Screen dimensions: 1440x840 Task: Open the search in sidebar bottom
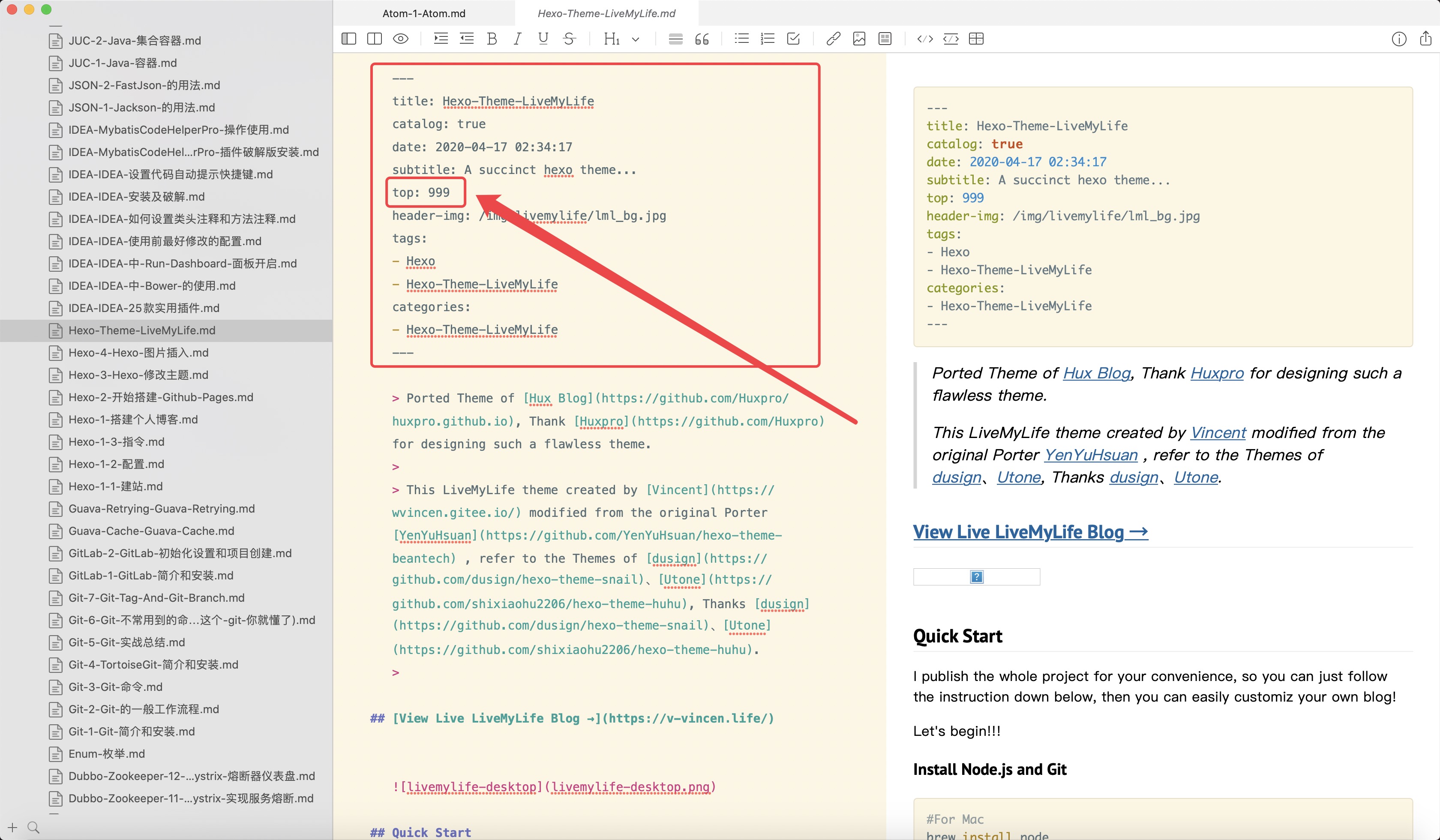[34, 827]
